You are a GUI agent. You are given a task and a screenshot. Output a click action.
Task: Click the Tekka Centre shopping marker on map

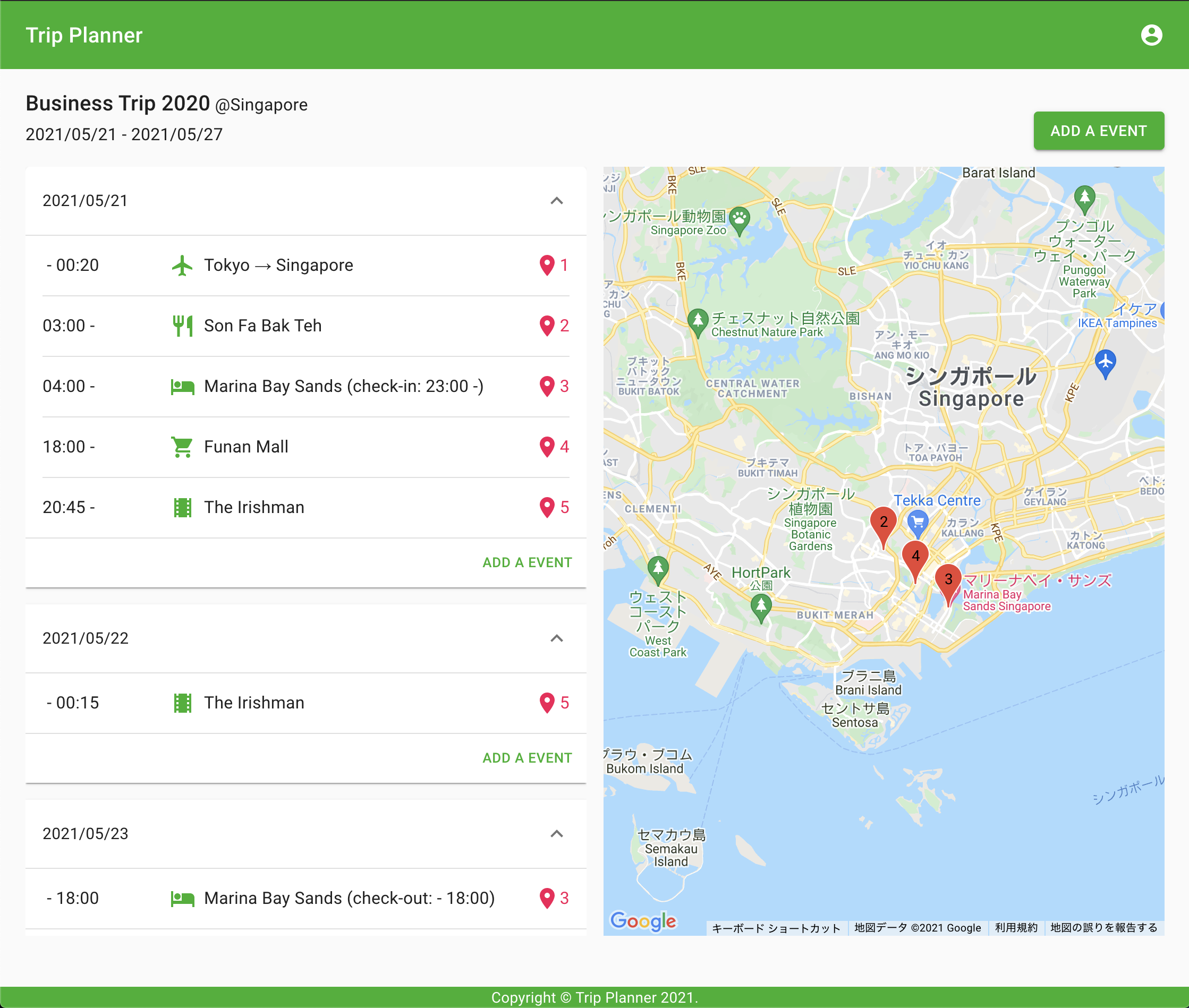coord(918,524)
